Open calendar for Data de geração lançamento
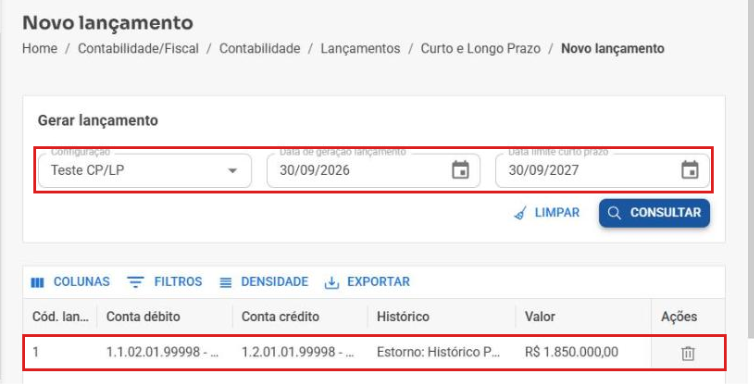The width and height of the screenshot is (754, 384). click(x=460, y=170)
